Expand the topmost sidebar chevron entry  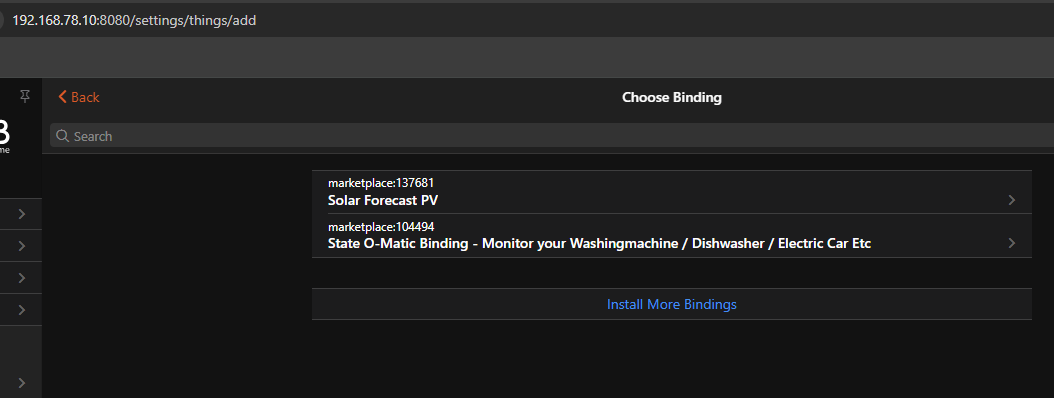22,214
